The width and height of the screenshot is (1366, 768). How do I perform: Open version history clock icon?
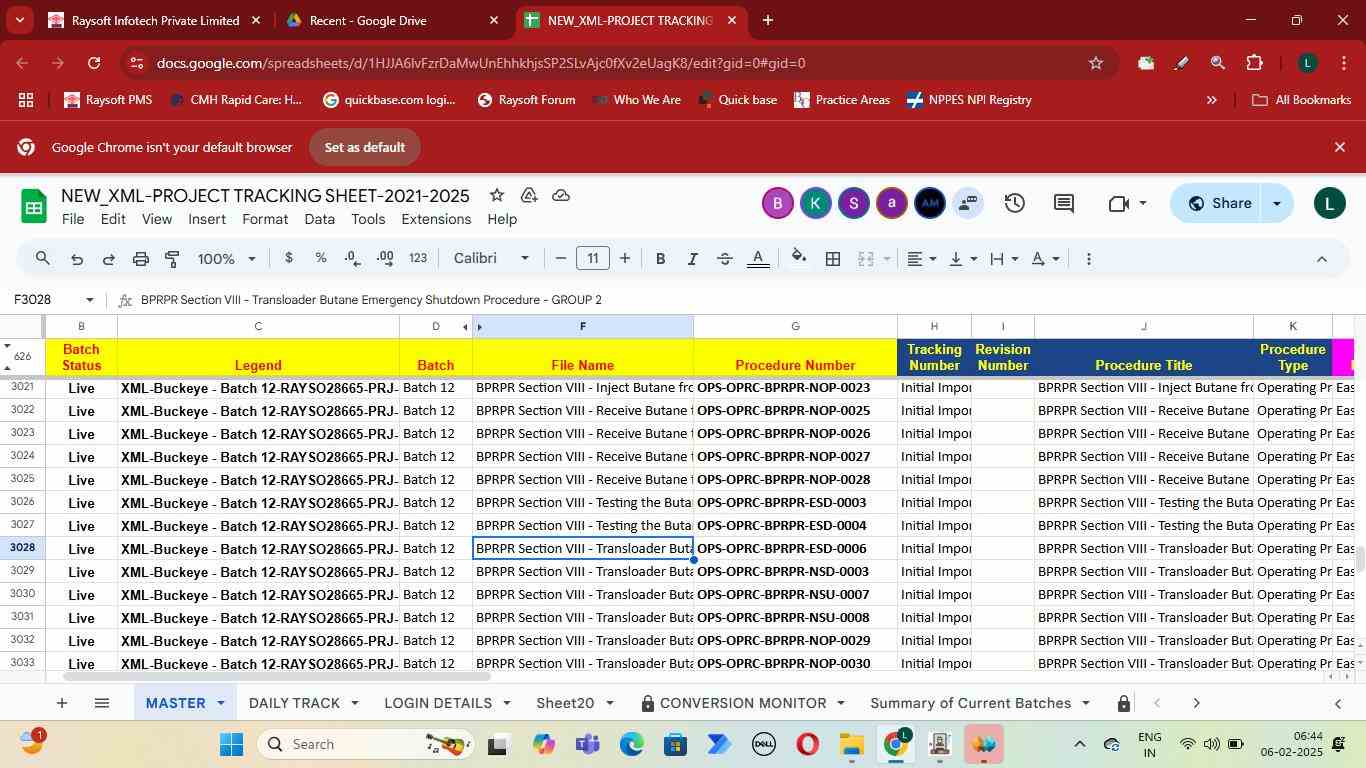pyautogui.click(x=1014, y=203)
